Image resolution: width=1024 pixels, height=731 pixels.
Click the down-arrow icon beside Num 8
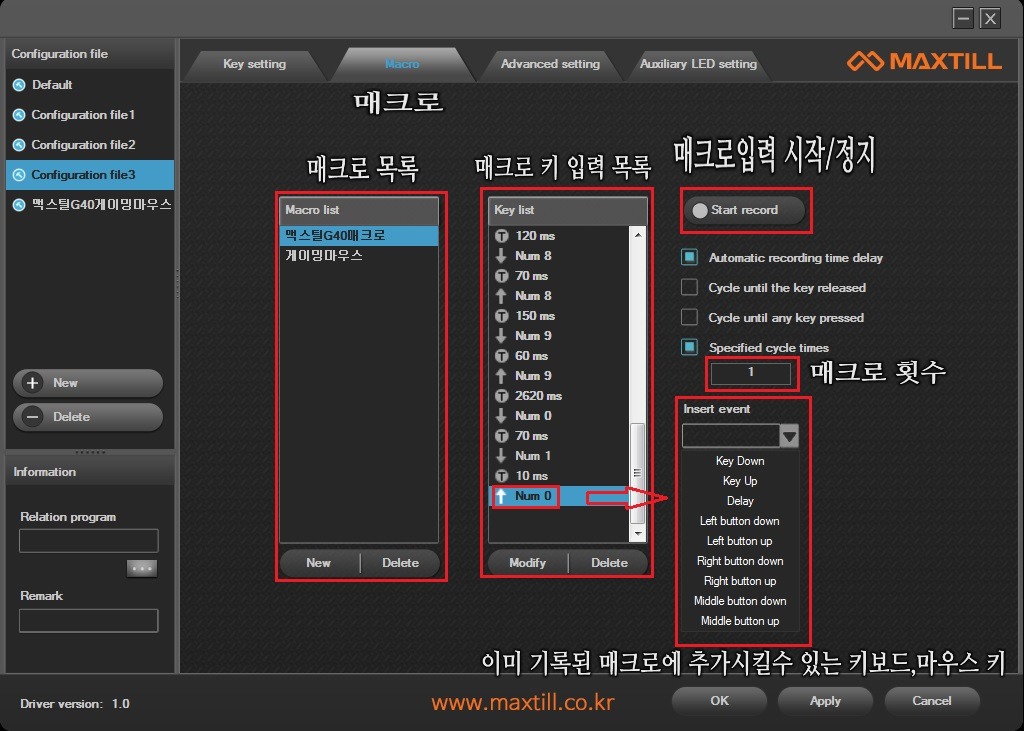tap(501, 256)
